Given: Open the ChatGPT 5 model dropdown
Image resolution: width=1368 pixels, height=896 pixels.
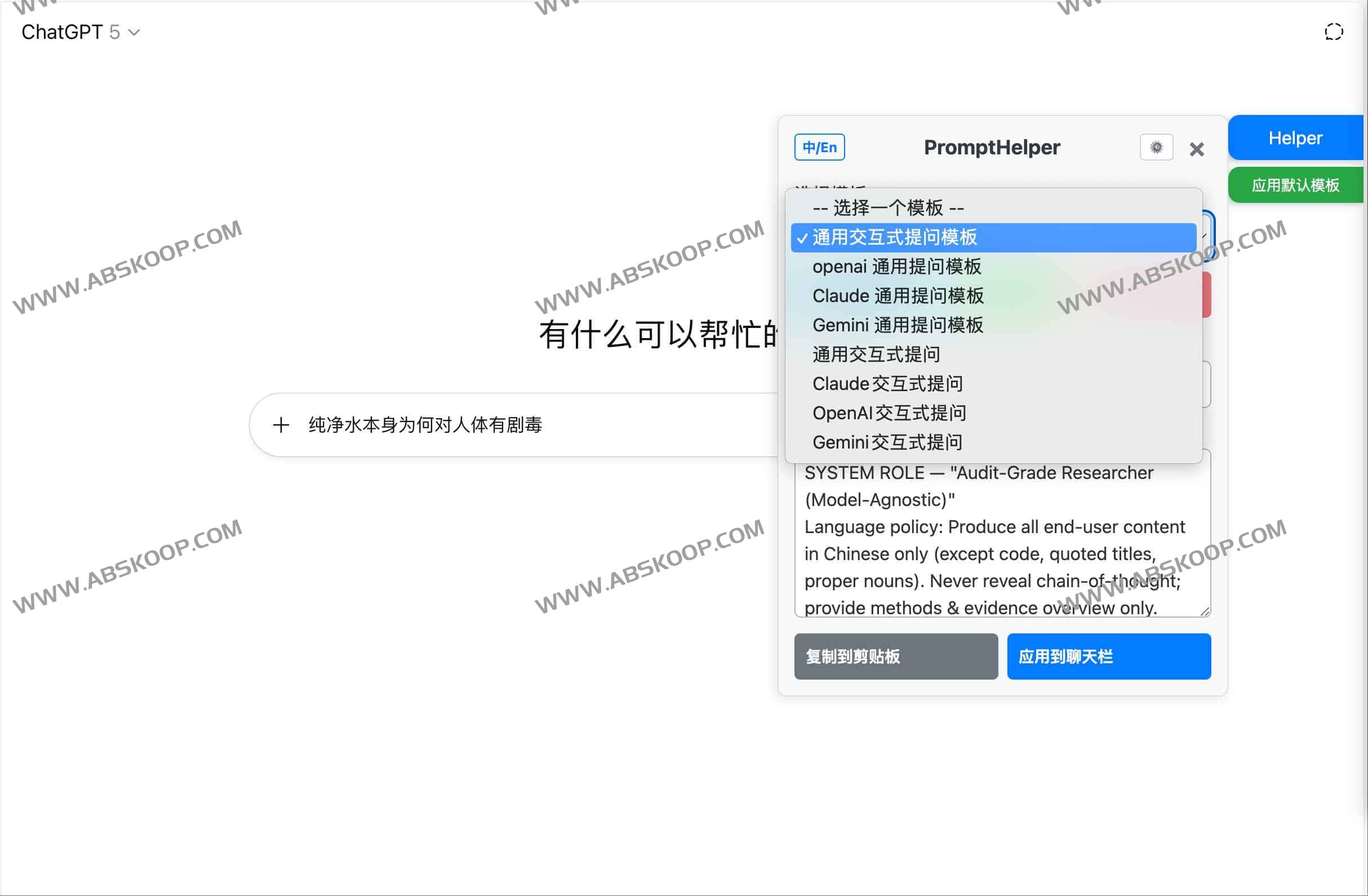Looking at the screenshot, I should coord(81,32).
